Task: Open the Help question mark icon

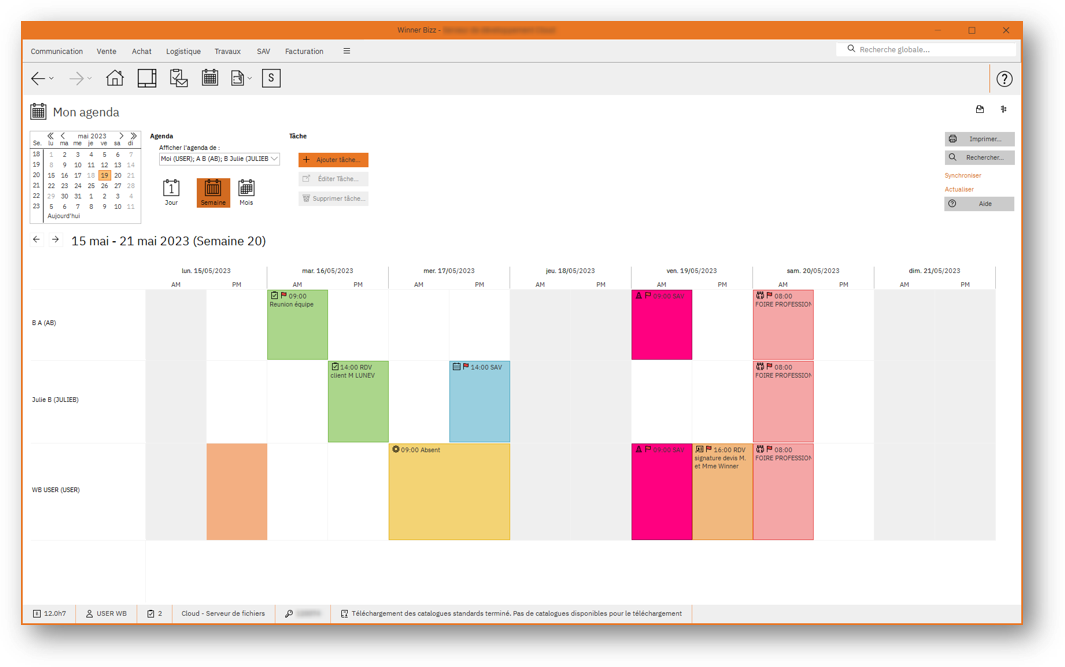Action: 1004,78
